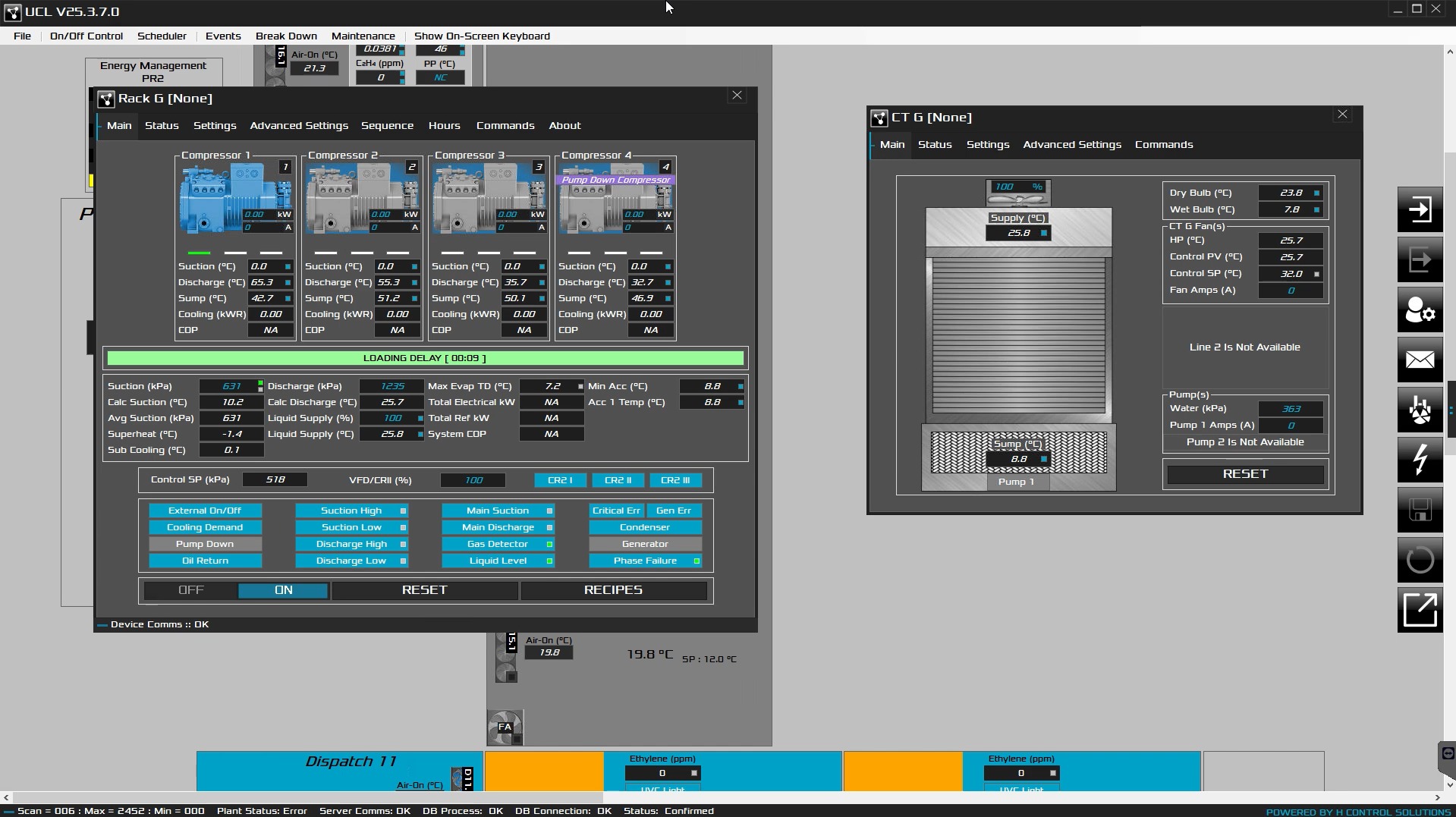Click the Phase Failure alarm indicator
This screenshot has width=1456, height=817.
tap(645, 561)
